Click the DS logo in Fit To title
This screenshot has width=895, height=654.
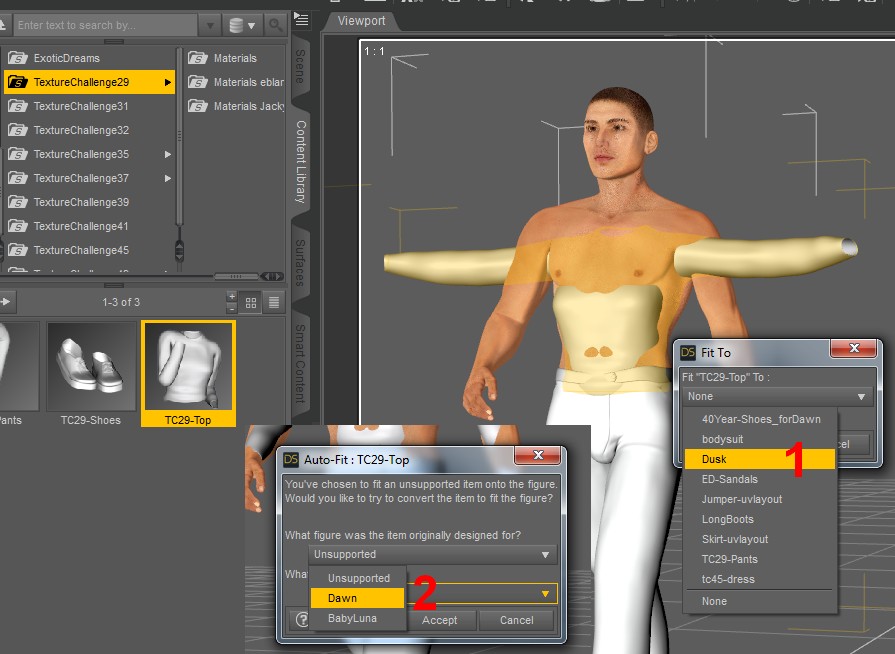[x=688, y=353]
